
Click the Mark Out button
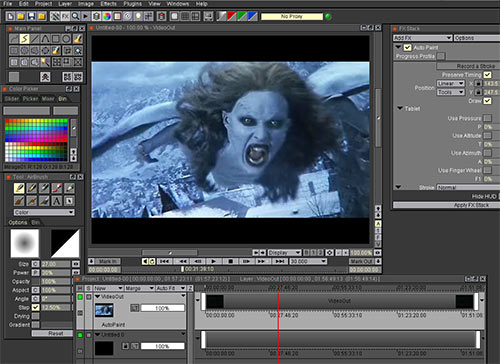click(362, 261)
